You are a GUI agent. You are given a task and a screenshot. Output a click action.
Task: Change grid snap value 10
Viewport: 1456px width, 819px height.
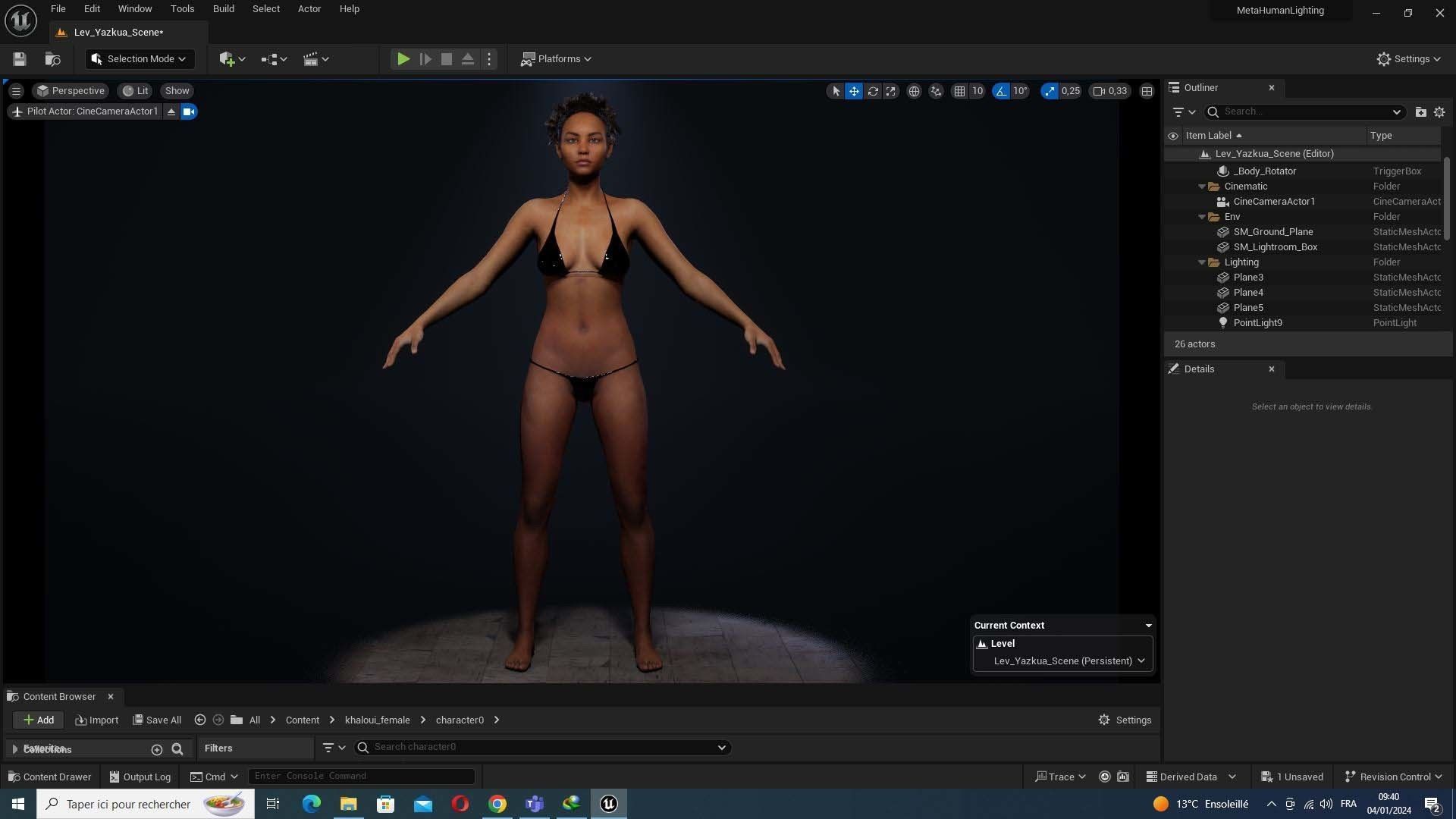pos(977,91)
